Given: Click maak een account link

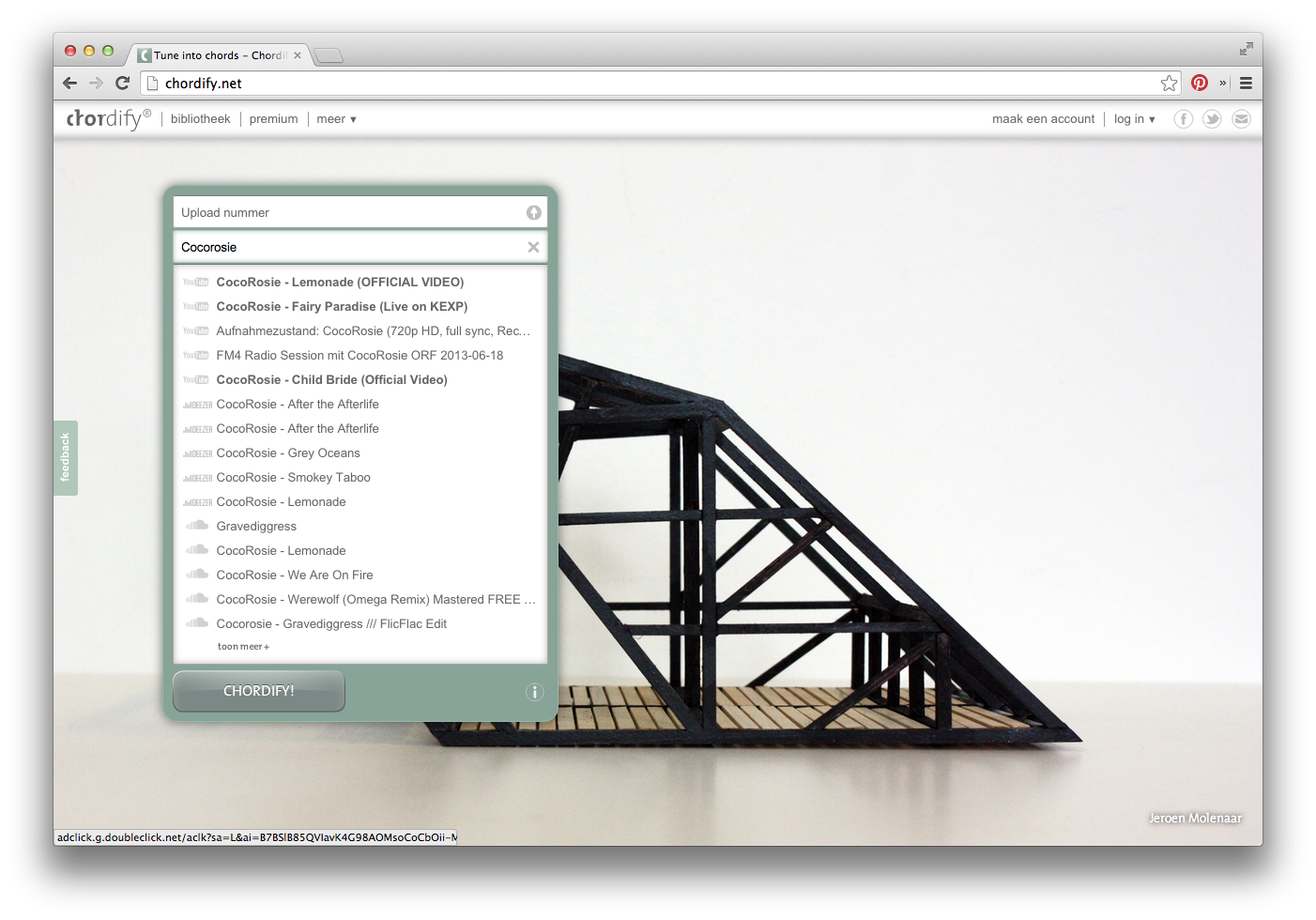Looking at the screenshot, I should [1043, 119].
